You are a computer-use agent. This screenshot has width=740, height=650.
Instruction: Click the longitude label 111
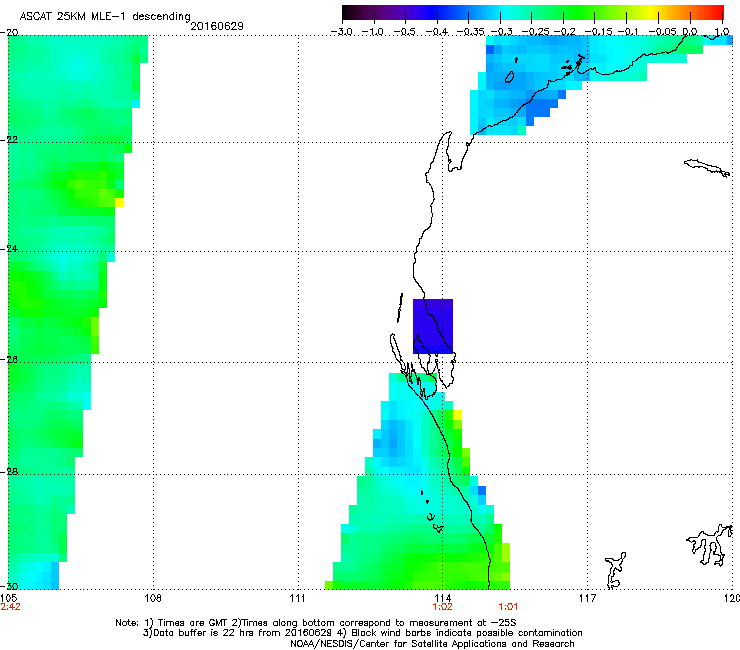coord(297,599)
